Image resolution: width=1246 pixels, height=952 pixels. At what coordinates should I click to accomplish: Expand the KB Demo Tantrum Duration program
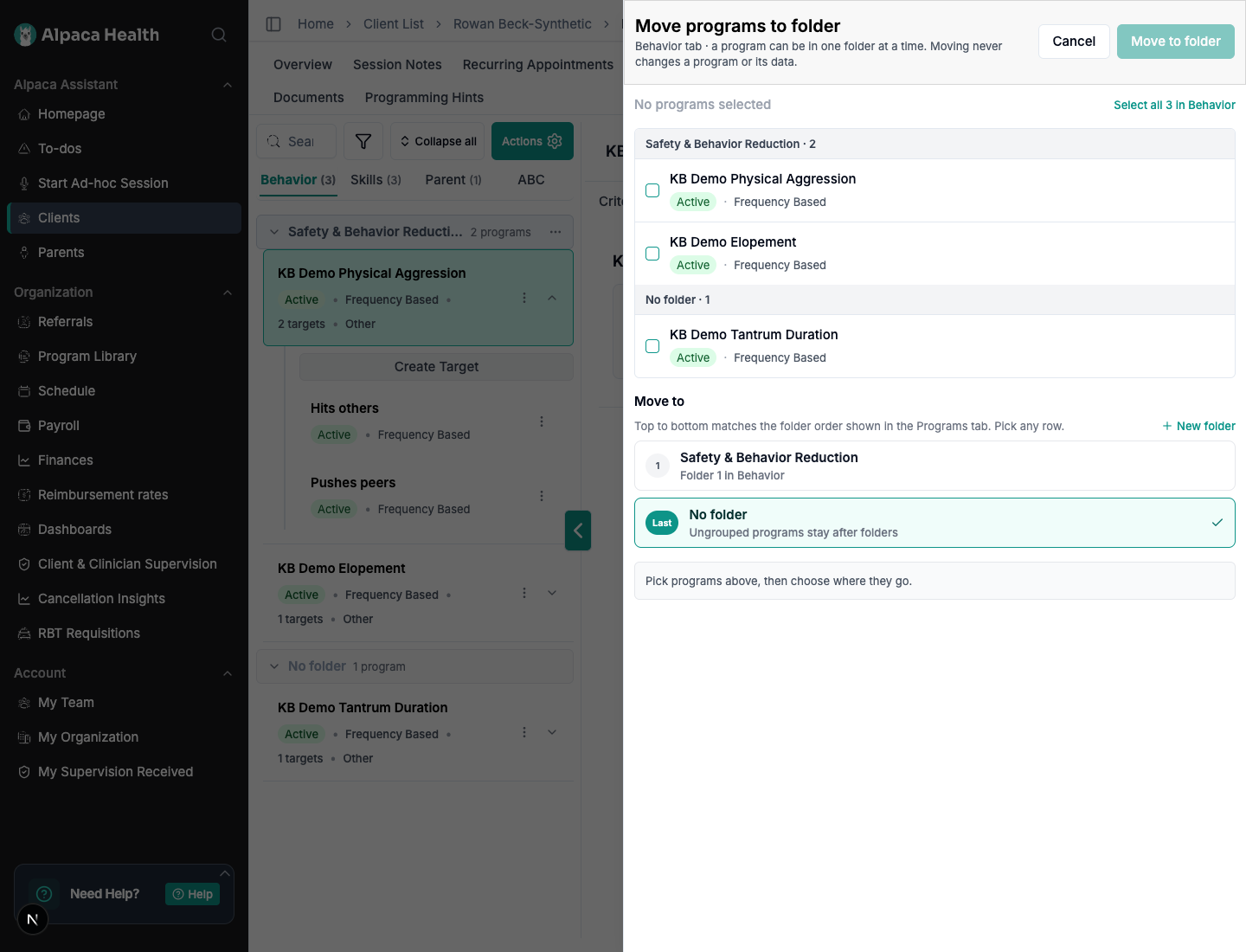pyautogui.click(x=552, y=732)
